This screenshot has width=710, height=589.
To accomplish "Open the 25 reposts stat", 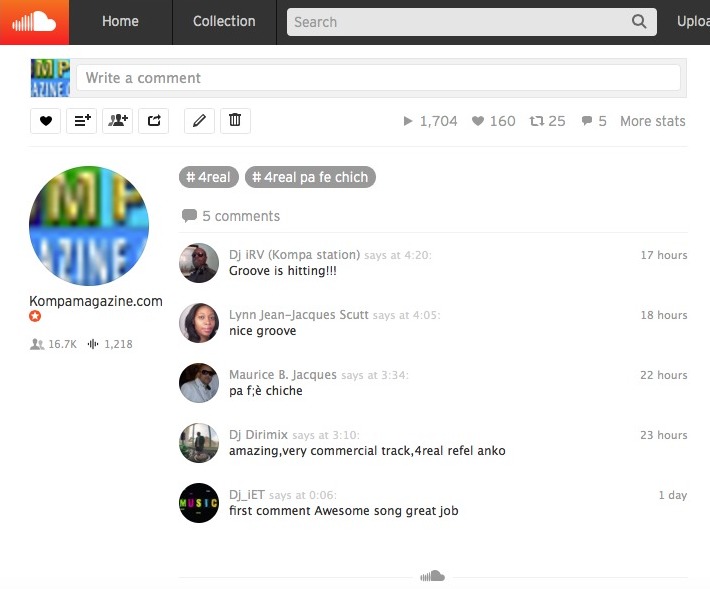I will pyautogui.click(x=547, y=121).
